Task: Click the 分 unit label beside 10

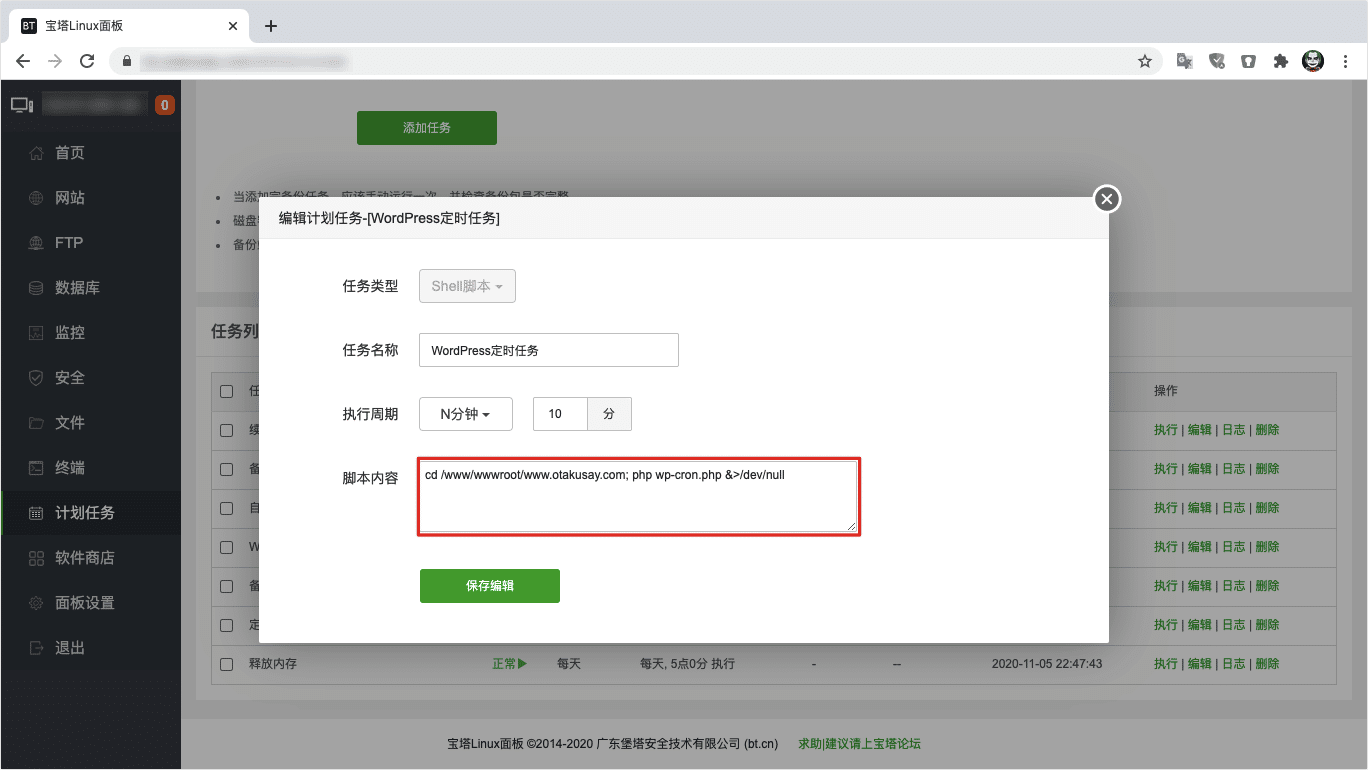Action: point(609,414)
